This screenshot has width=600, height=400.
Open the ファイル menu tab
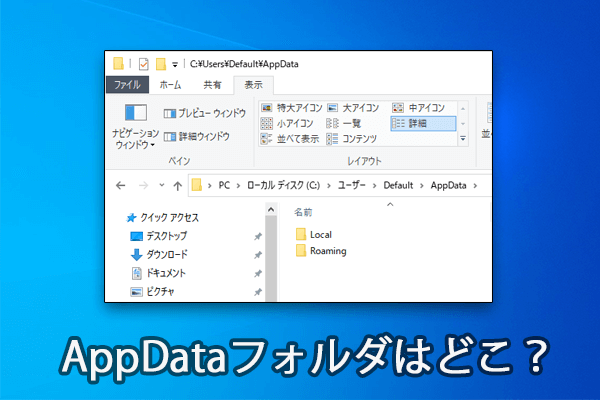coord(126,86)
